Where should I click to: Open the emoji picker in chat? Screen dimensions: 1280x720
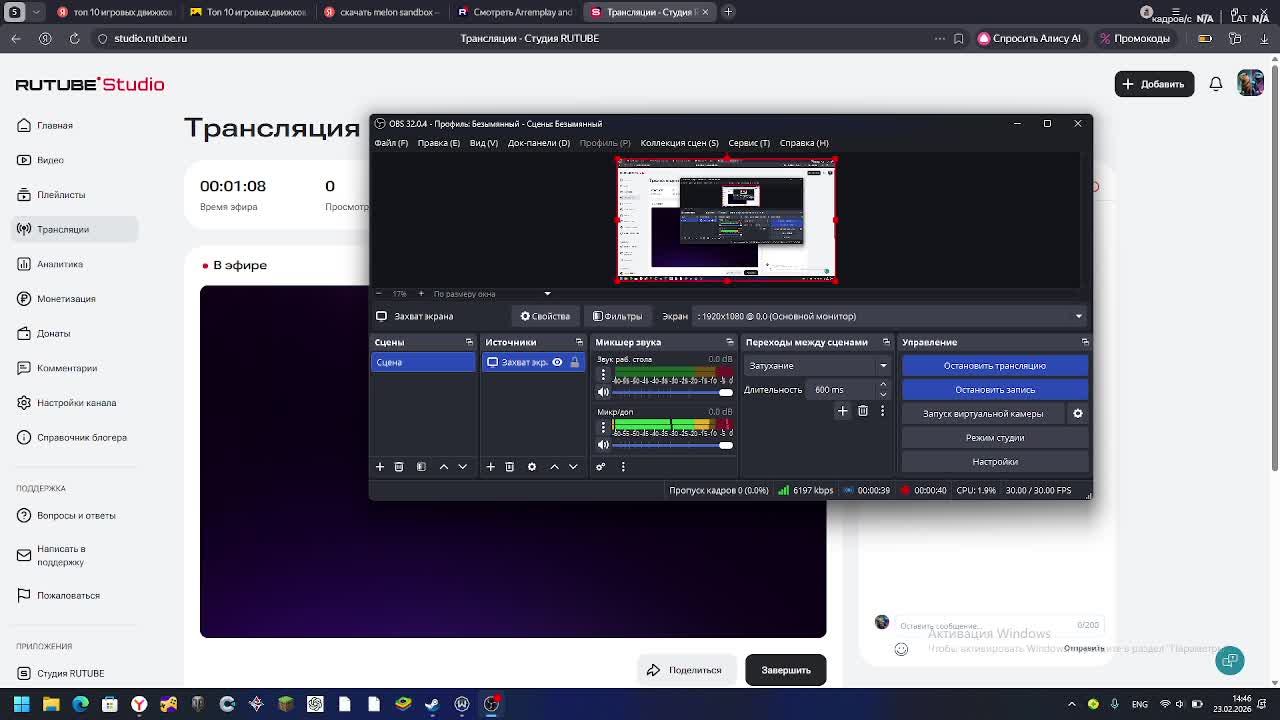(901, 650)
